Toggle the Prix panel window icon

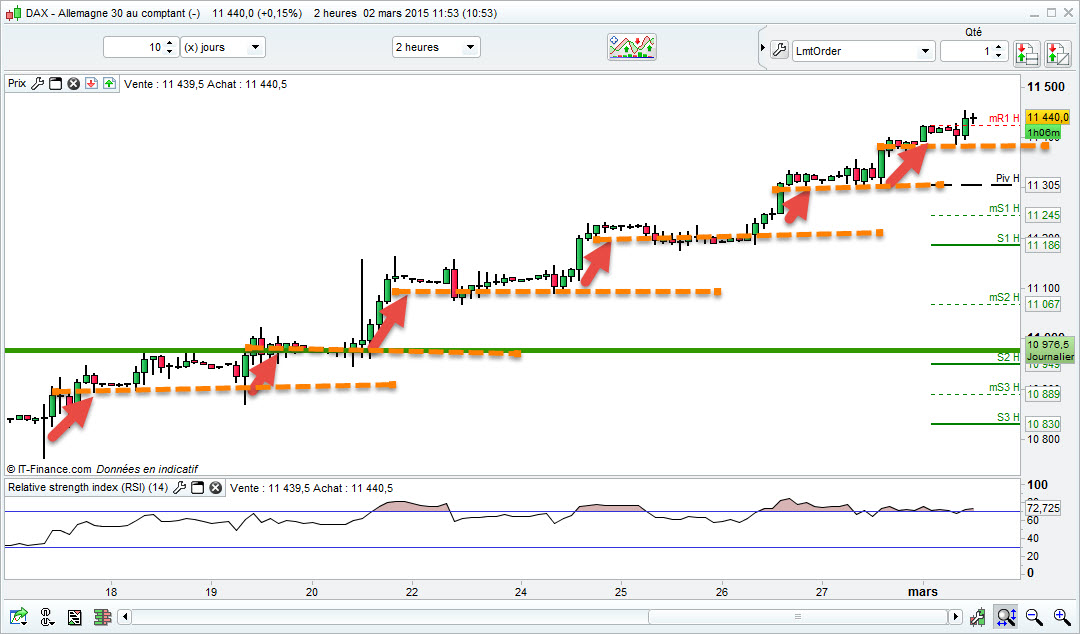pyautogui.click(x=55, y=83)
